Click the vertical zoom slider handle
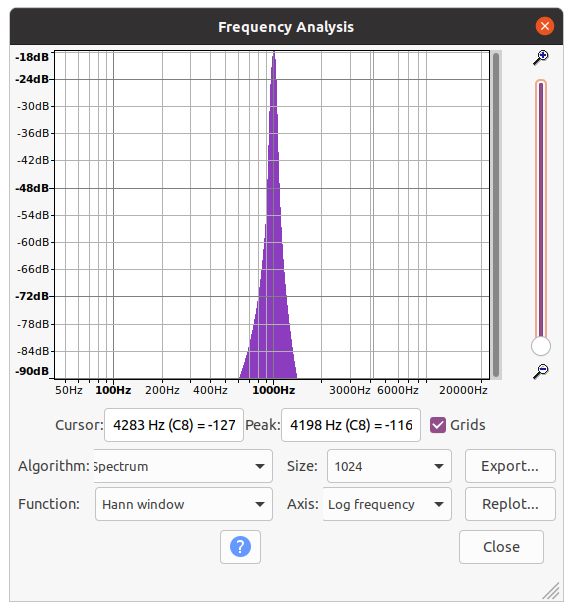The width and height of the screenshot is (573, 611). 541,346
